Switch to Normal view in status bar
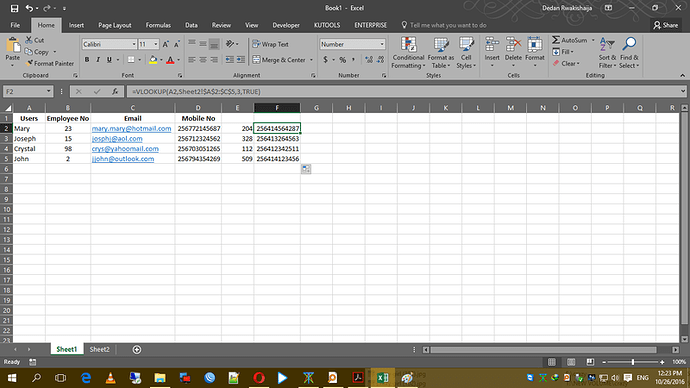690x388 pixels. point(551,362)
